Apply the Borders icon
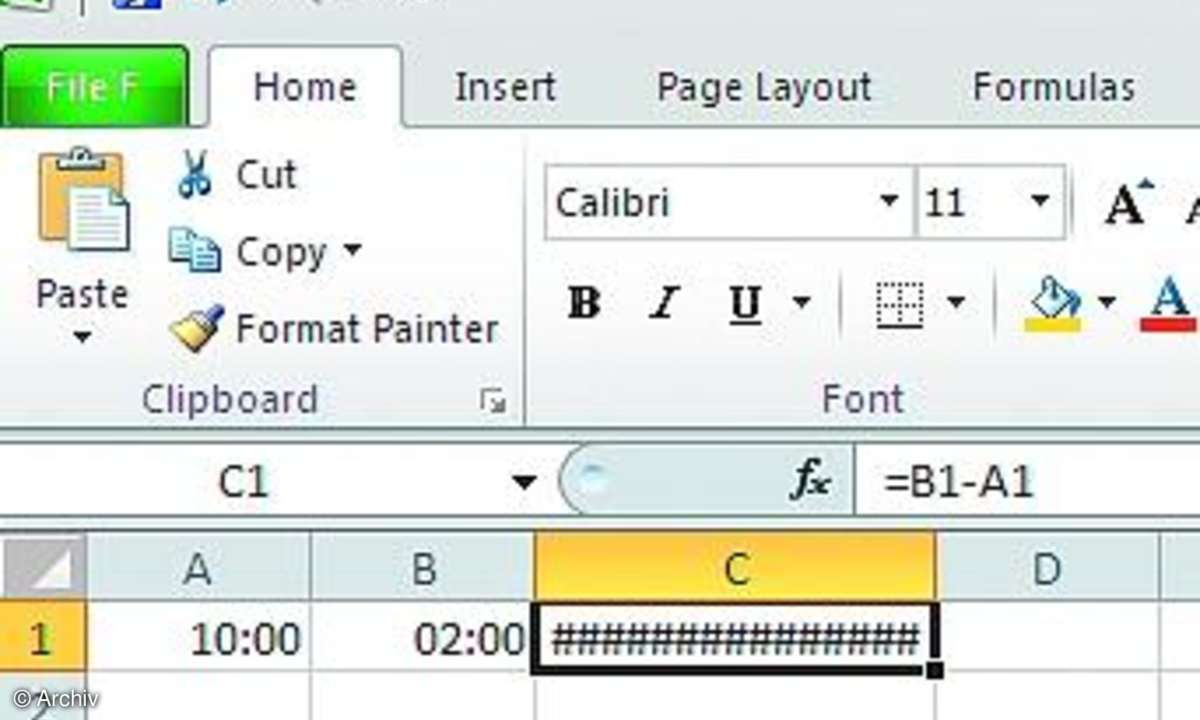1200x720 pixels. (x=899, y=303)
